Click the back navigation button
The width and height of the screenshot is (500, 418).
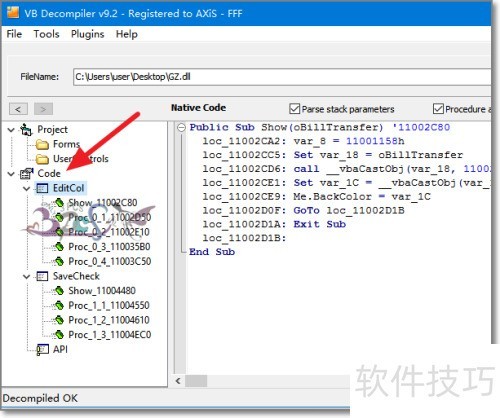tap(18, 109)
